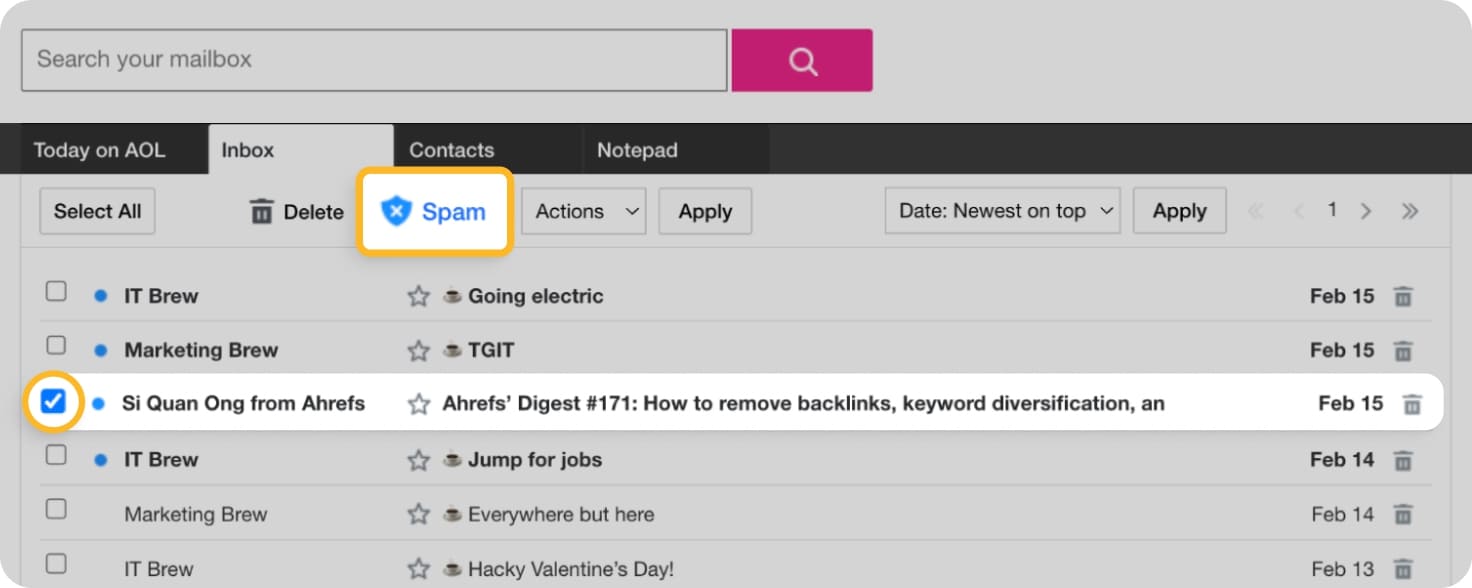
Task: Click the Select All button
Action: tap(97, 211)
